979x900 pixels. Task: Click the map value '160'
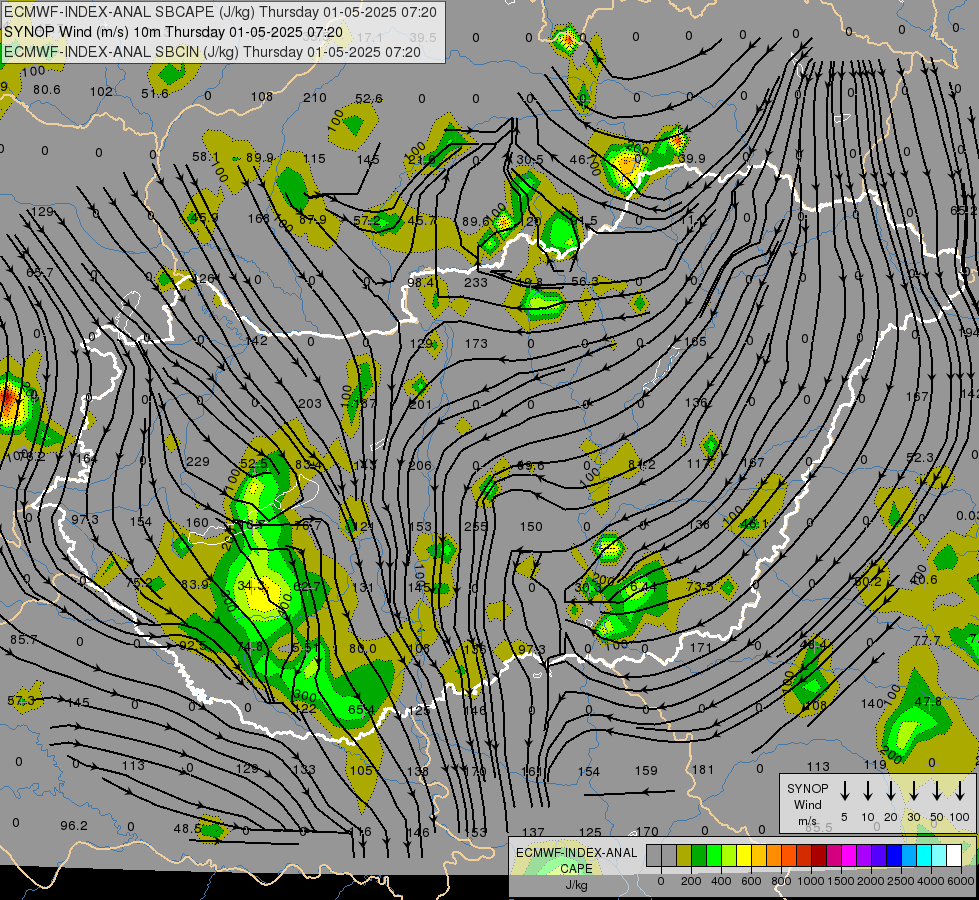point(197,523)
